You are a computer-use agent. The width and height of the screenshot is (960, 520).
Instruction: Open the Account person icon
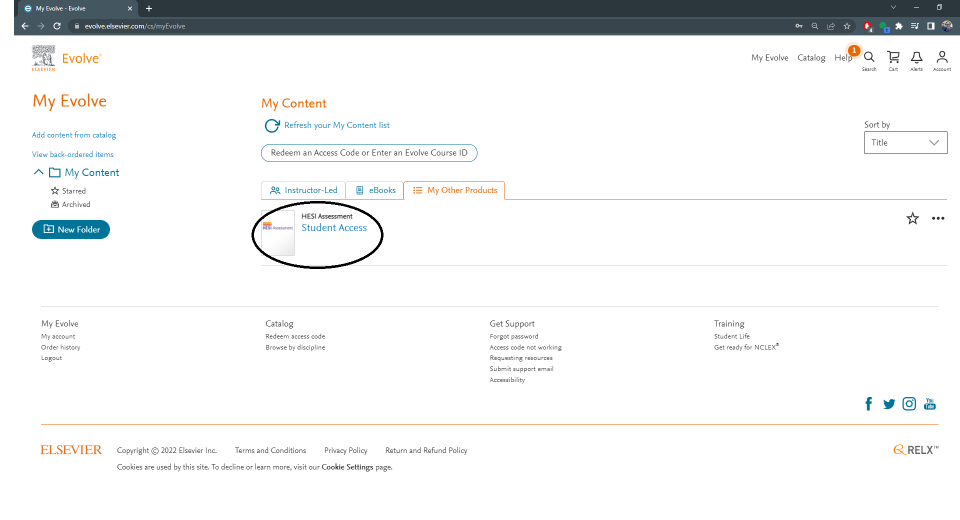(942, 58)
